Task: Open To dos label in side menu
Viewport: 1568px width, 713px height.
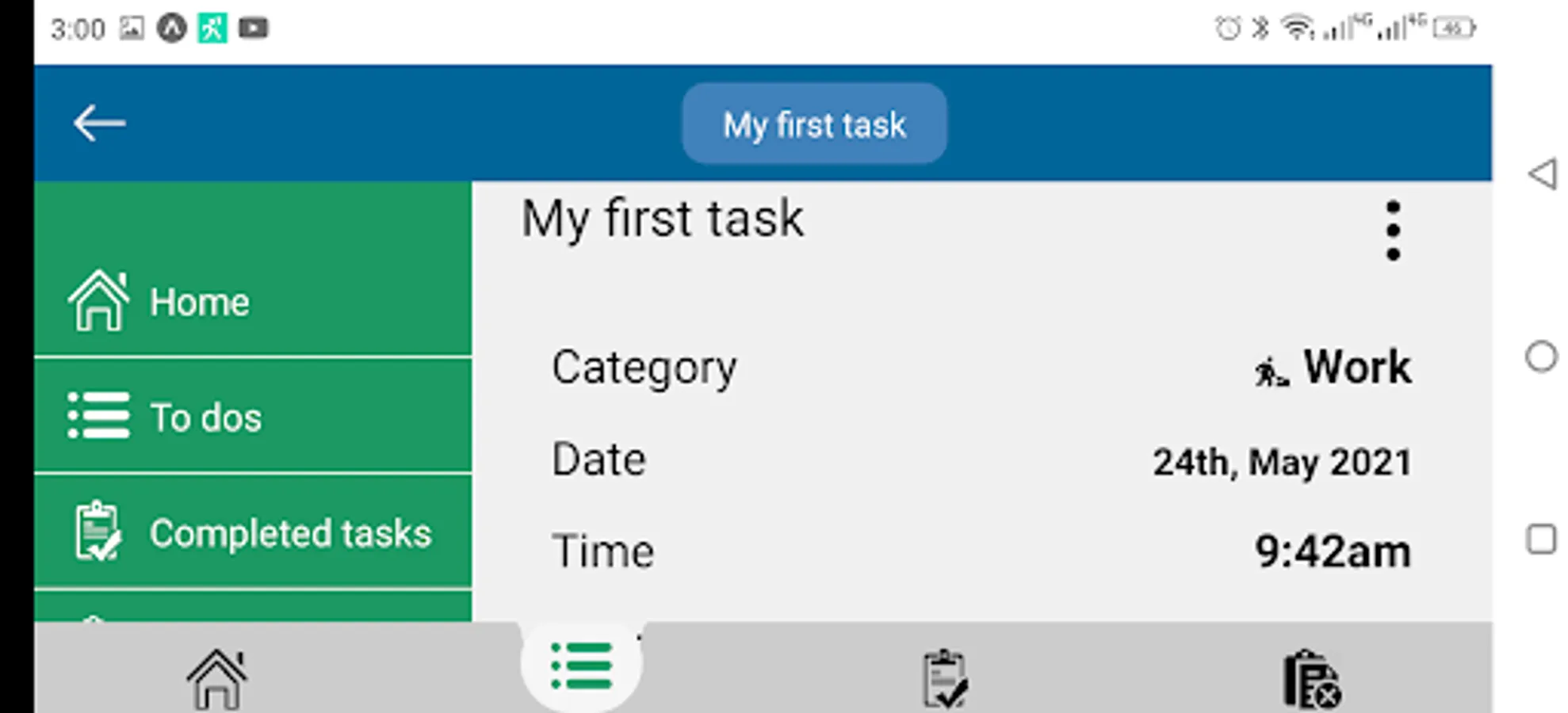Action: [x=206, y=418]
